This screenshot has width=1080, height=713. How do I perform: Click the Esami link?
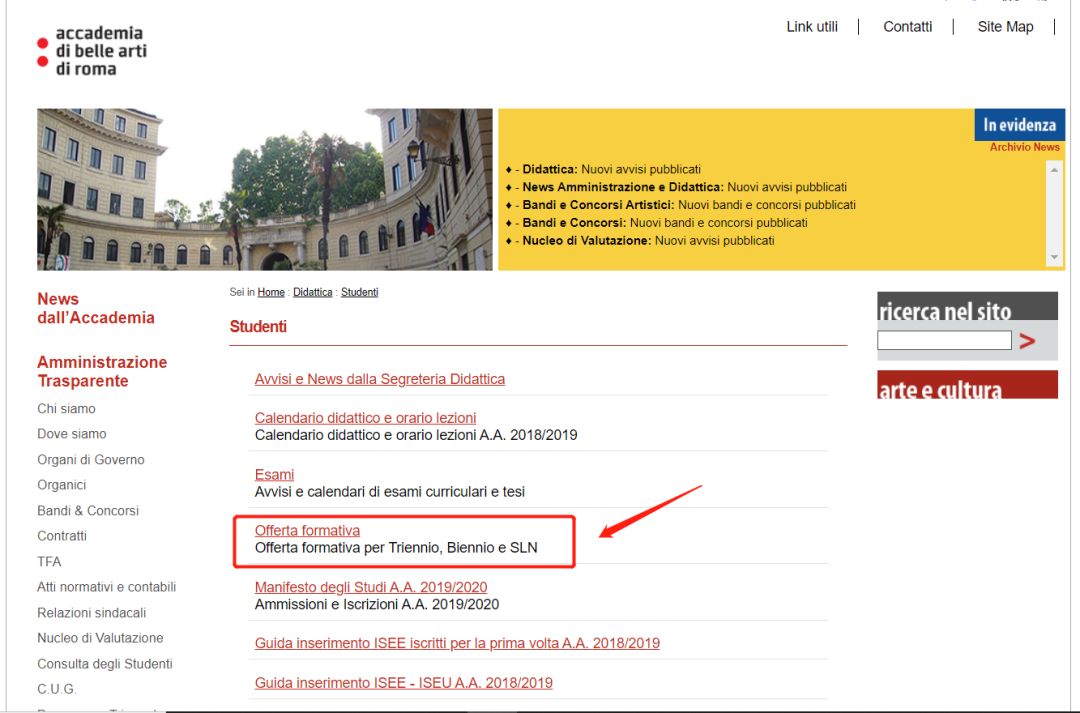point(274,474)
